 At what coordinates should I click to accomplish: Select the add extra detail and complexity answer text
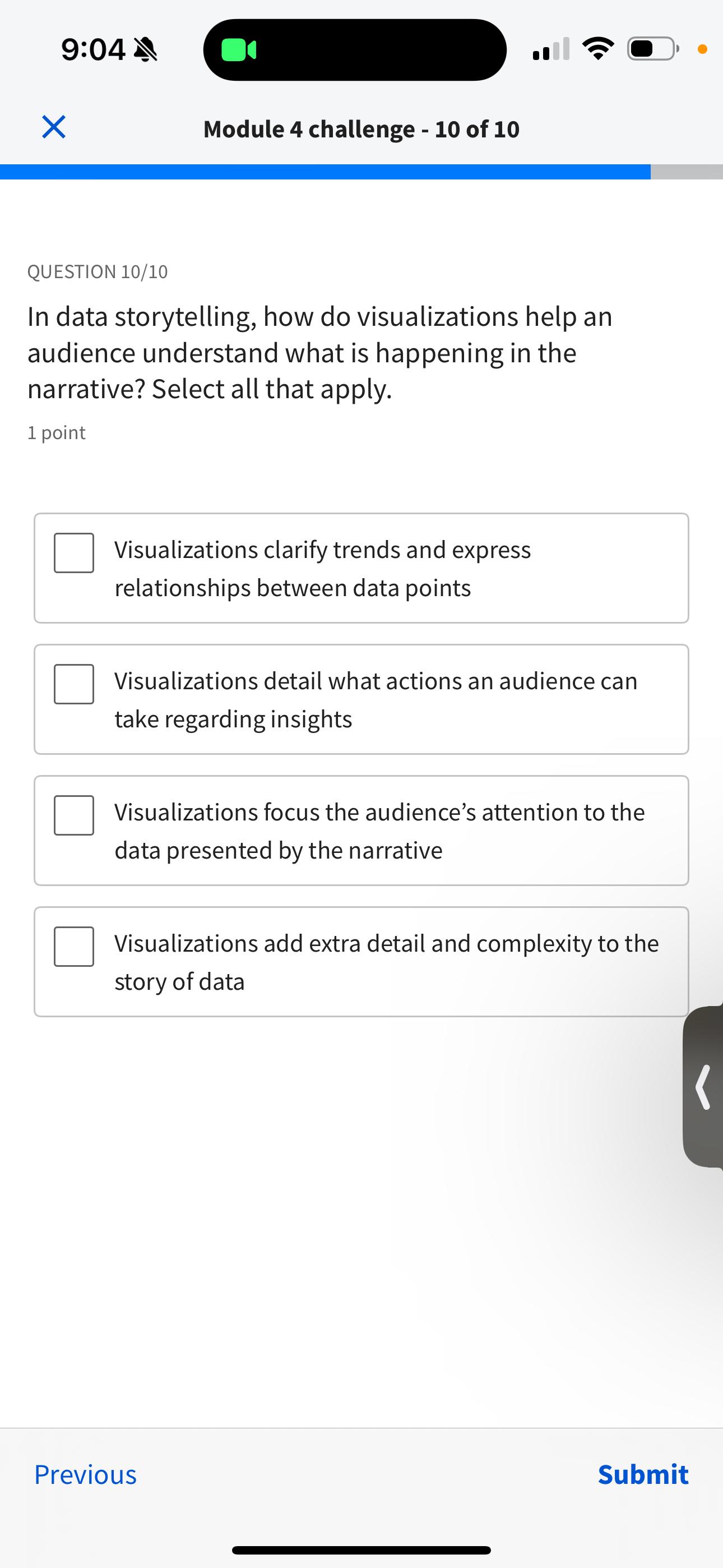pos(387,962)
